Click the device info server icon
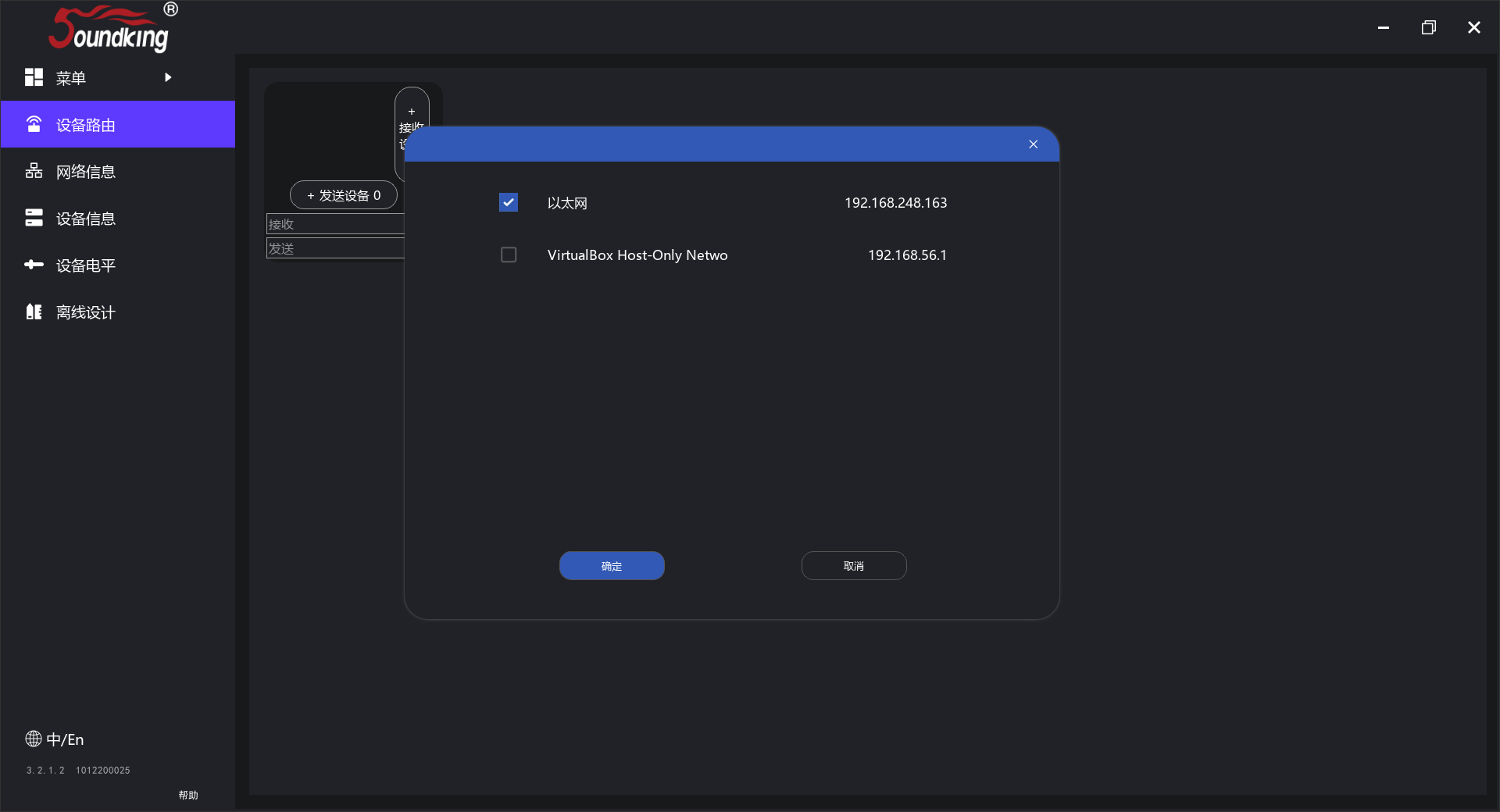Viewport: 1500px width, 812px height. (x=34, y=218)
